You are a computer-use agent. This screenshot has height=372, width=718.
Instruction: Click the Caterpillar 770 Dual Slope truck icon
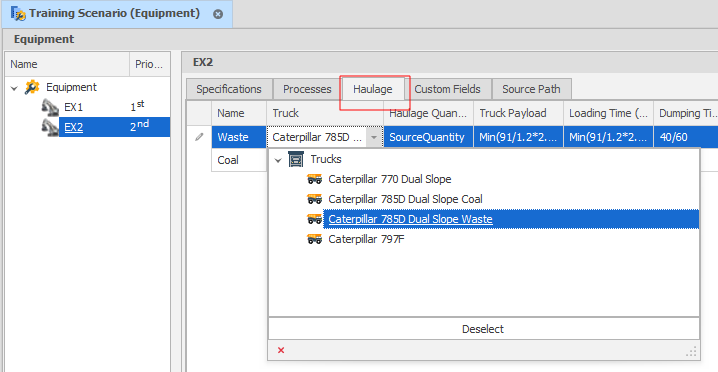(x=314, y=179)
